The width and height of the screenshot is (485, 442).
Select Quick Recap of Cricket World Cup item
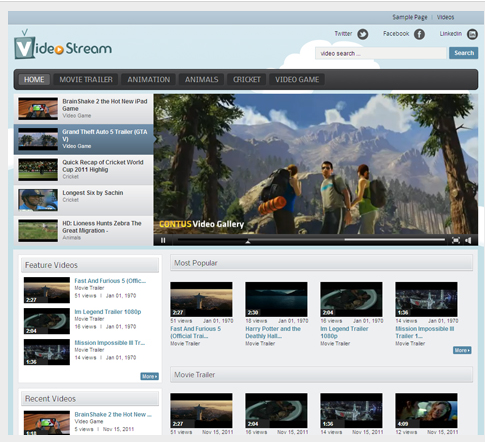coord(83,170)
